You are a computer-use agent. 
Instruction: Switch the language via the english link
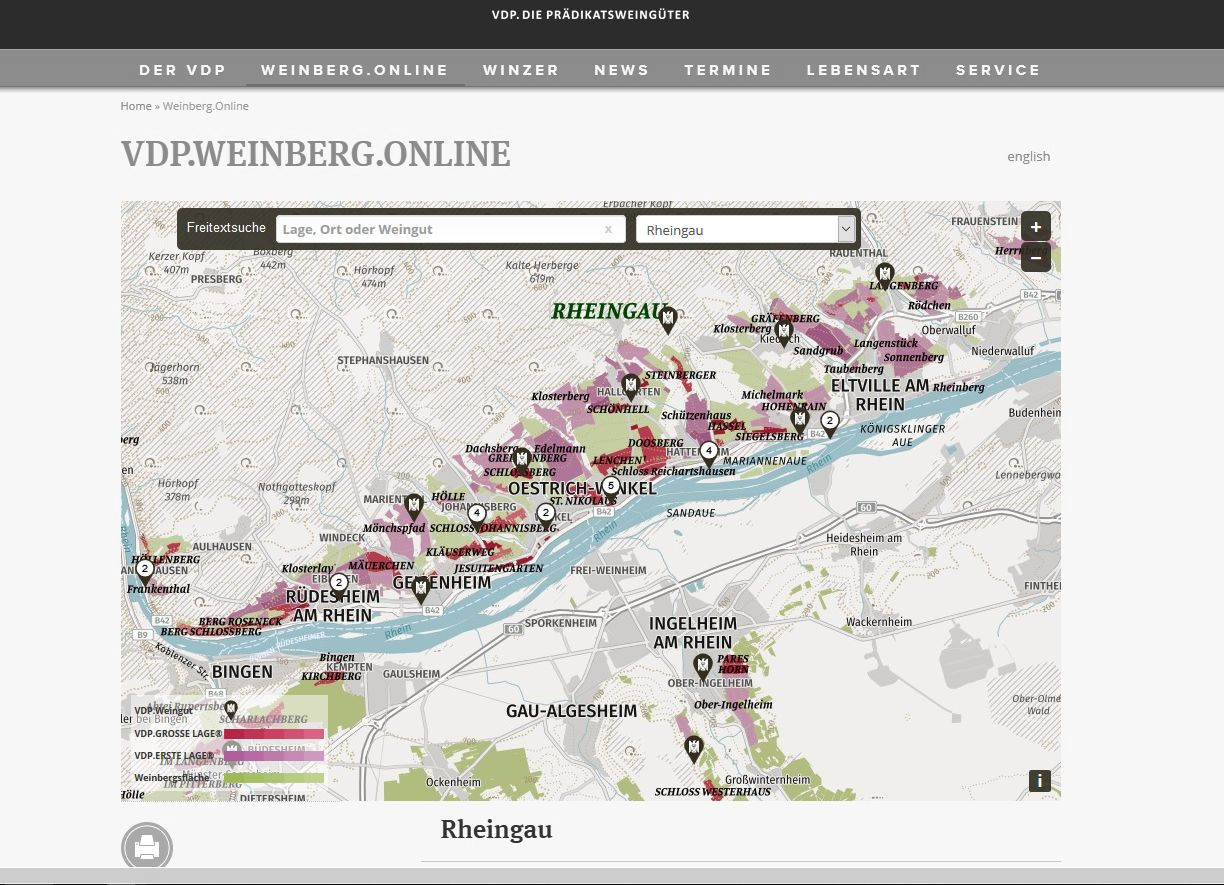1029,156
